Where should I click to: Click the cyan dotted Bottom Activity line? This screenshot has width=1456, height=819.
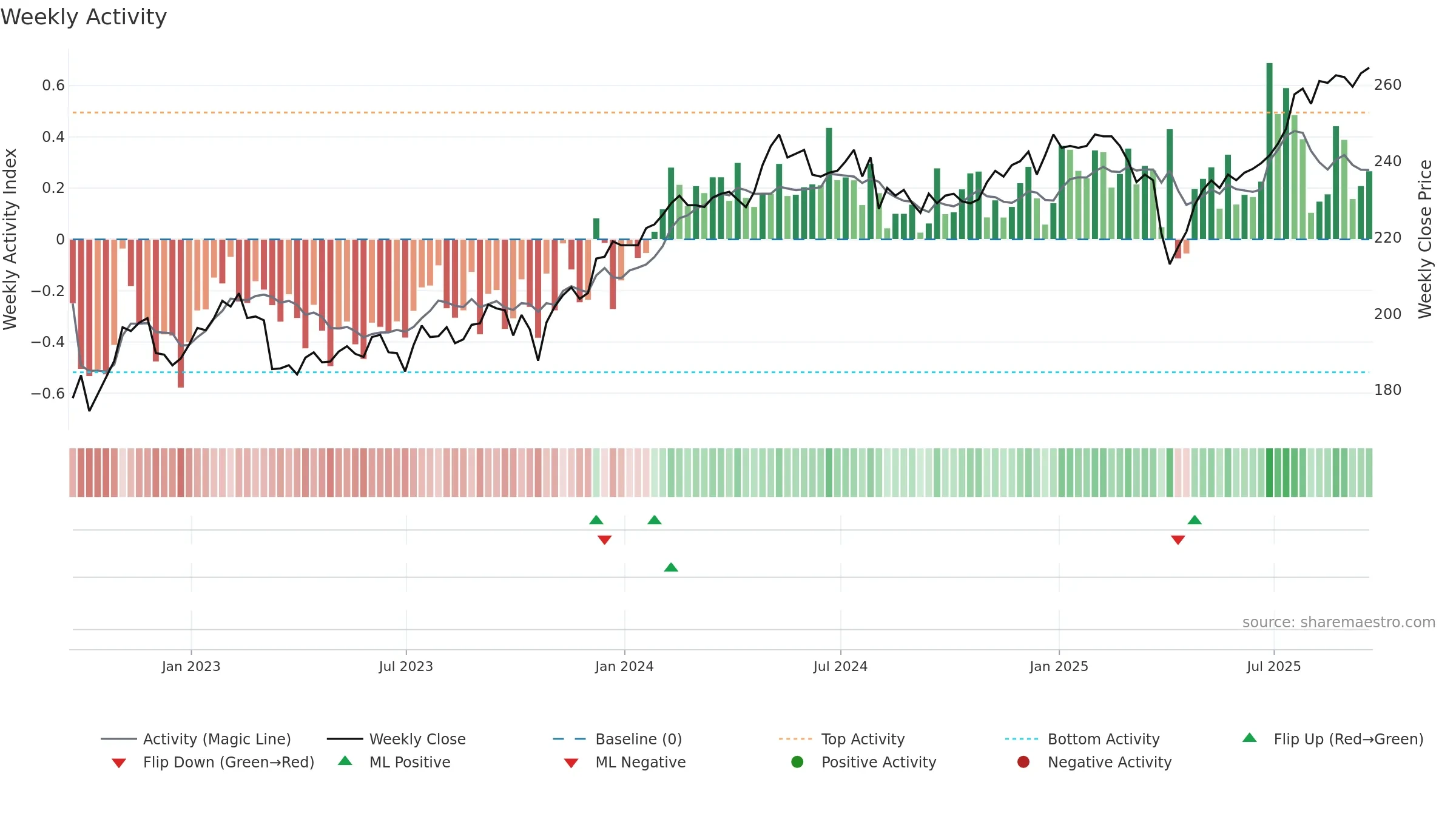pos(720,372)
